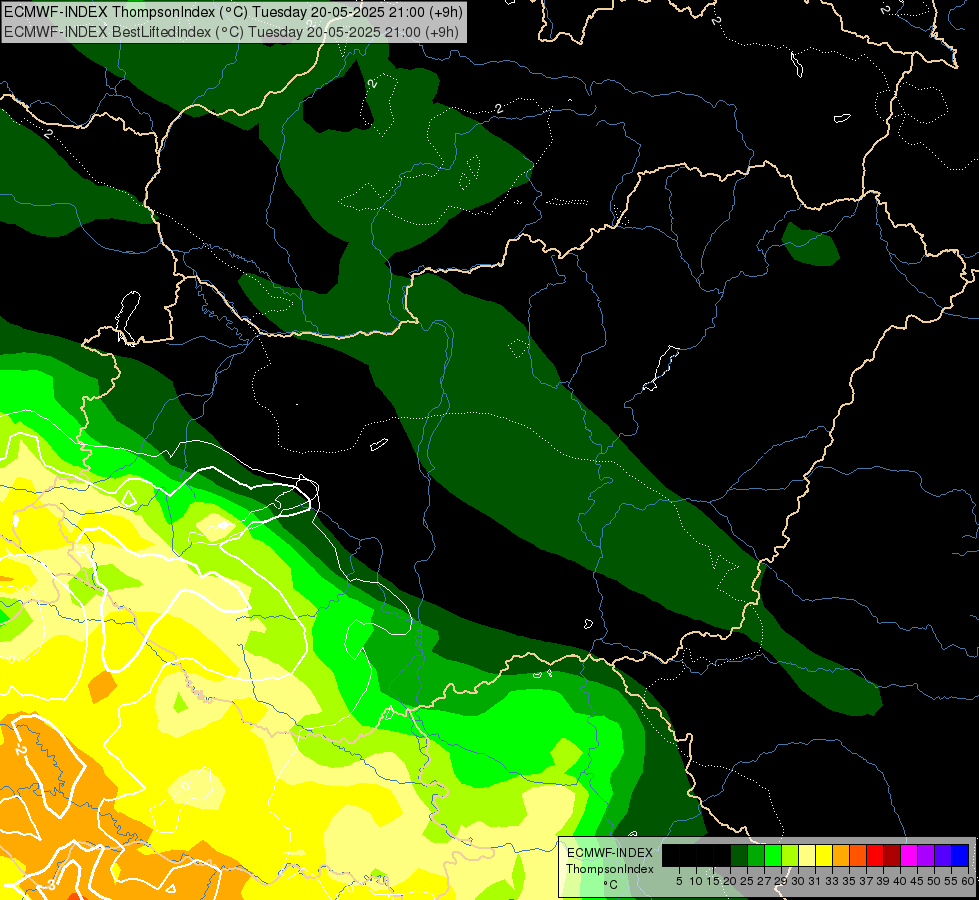Click the legend tick value 15
Image resolution: width=979 pixels, height=900 pixels.
pyautogui.click(x=713, y=881)
